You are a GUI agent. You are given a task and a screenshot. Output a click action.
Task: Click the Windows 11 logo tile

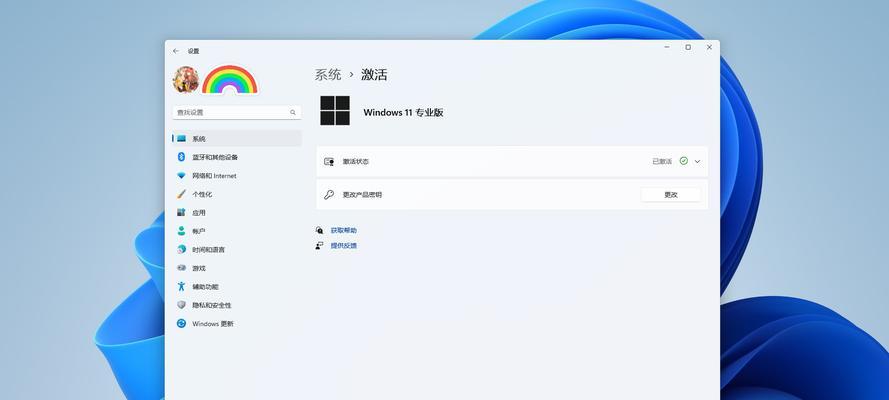pyautogui.click(x=335, y=110)
